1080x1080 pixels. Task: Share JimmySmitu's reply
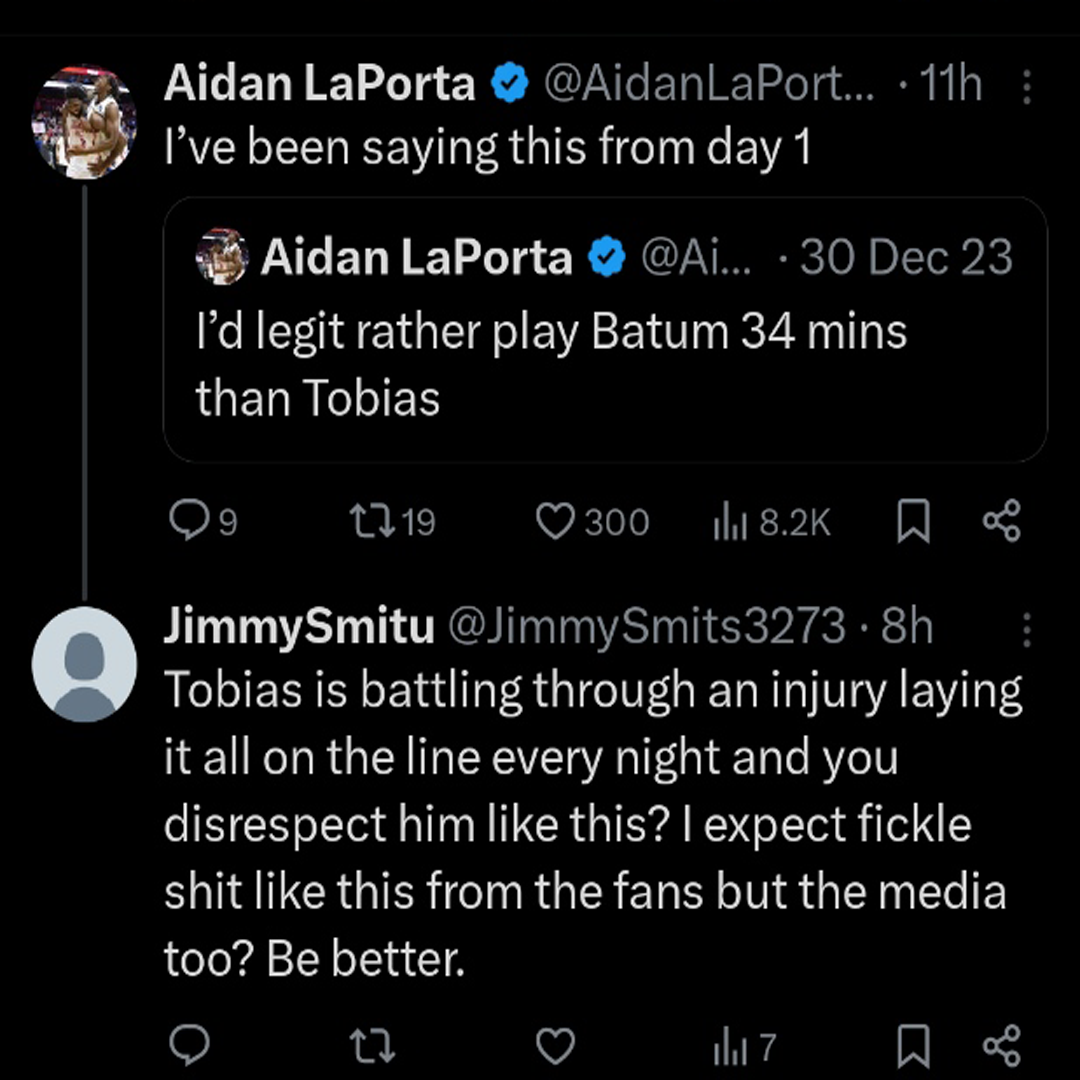(x=1001, y=1046)
